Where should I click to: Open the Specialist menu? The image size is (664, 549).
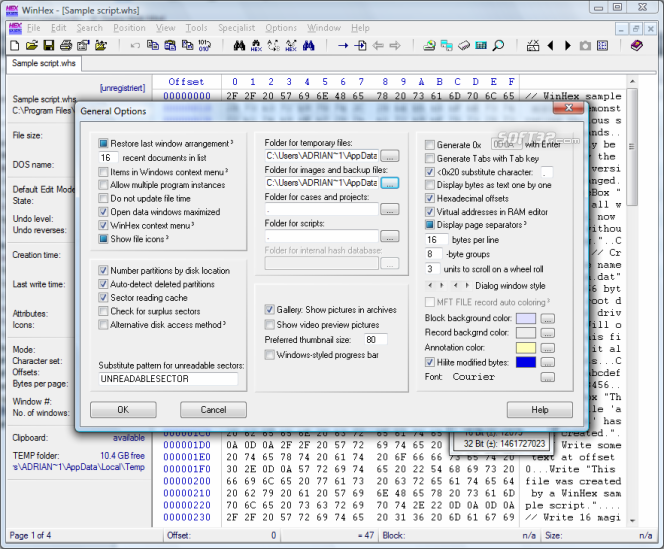point(237,28)
